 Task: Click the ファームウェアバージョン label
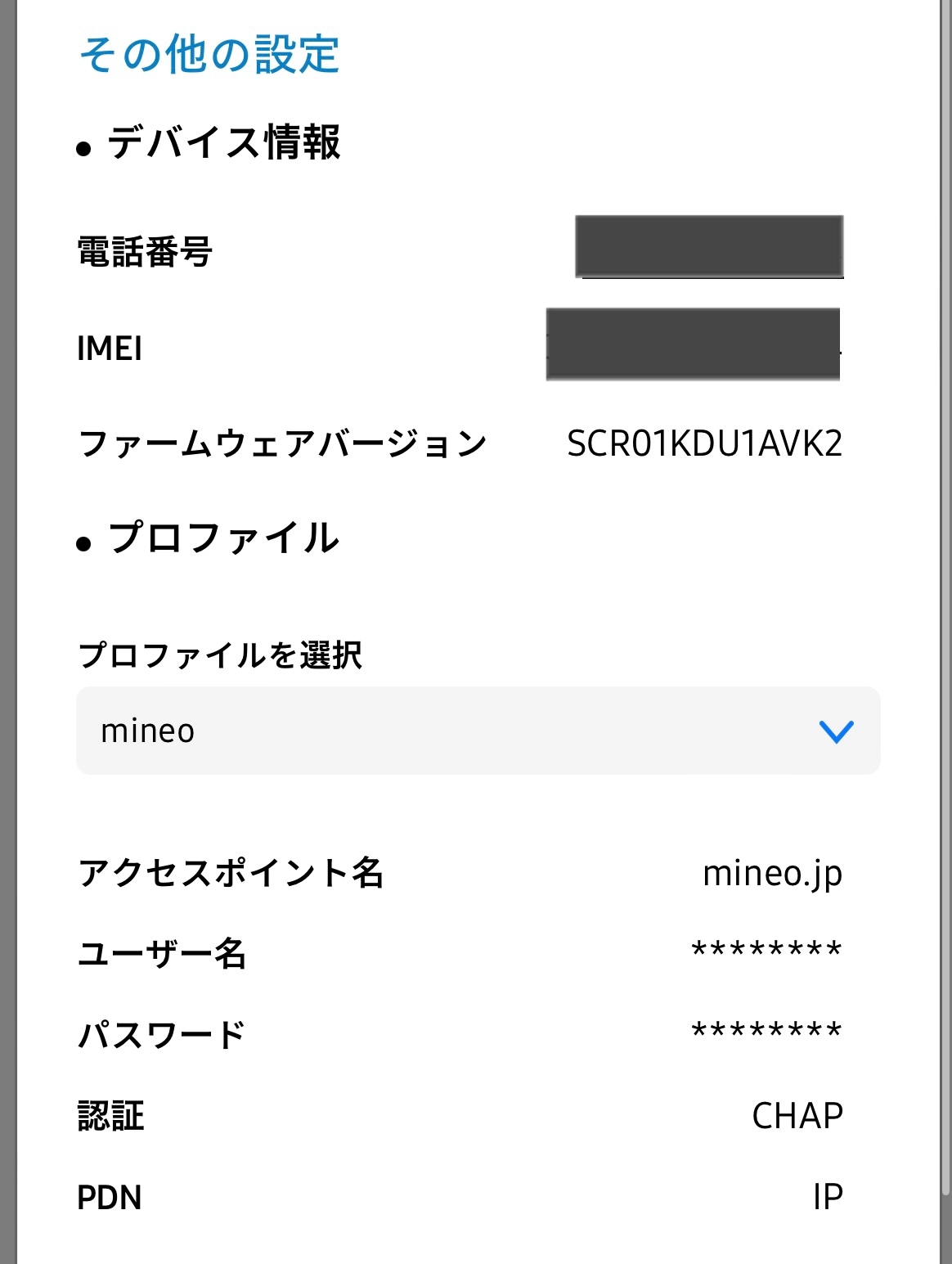(282, 444)
